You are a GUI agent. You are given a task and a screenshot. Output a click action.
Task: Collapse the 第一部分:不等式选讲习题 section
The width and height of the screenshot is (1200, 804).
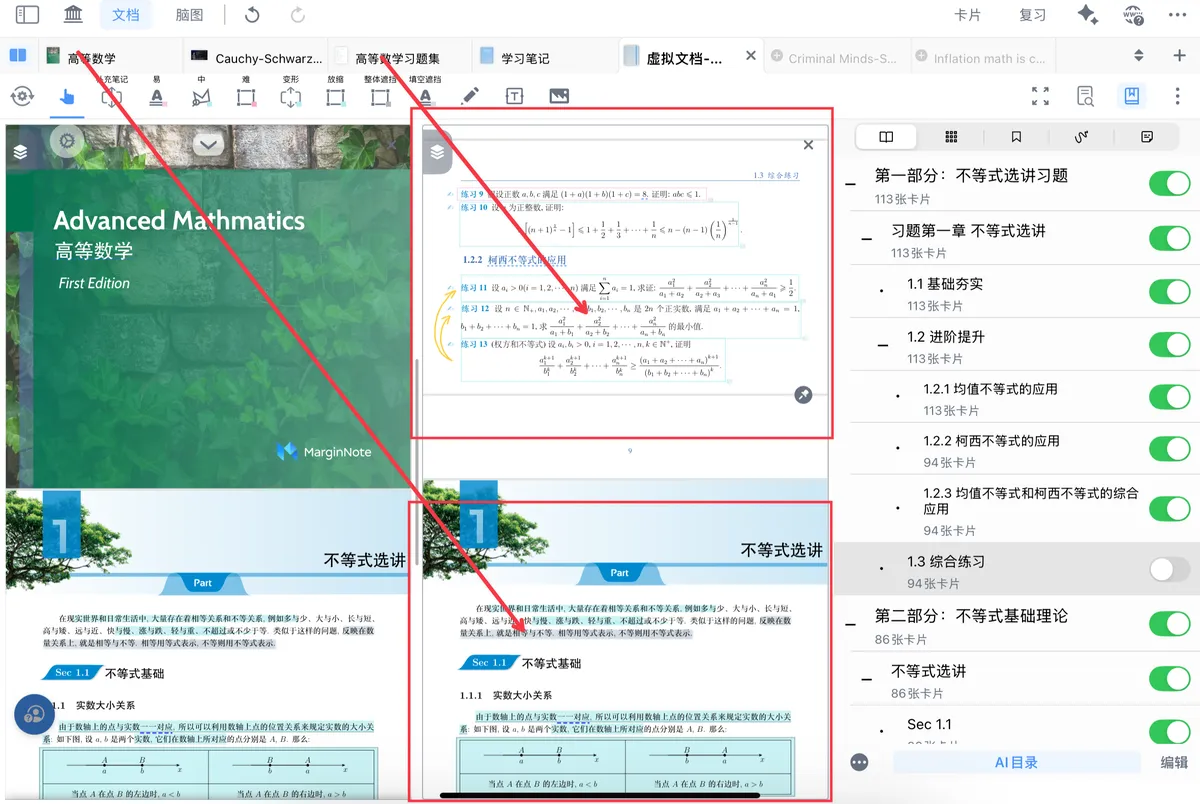coord(851,184)
